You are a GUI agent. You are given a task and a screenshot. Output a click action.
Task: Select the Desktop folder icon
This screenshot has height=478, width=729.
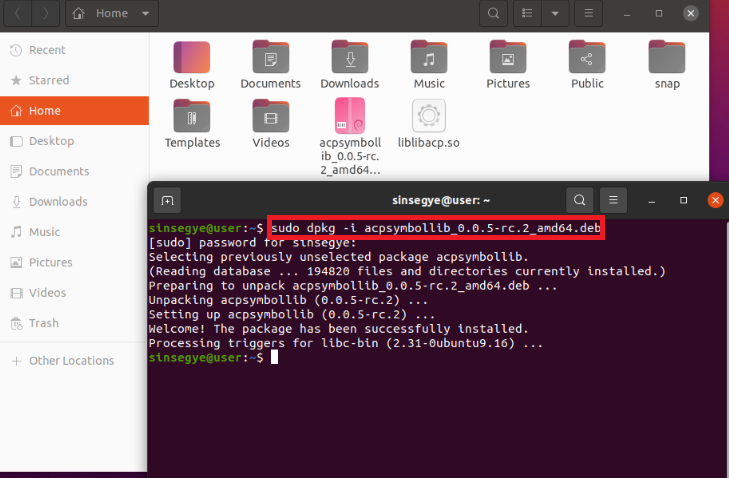[x=192, y=57]
